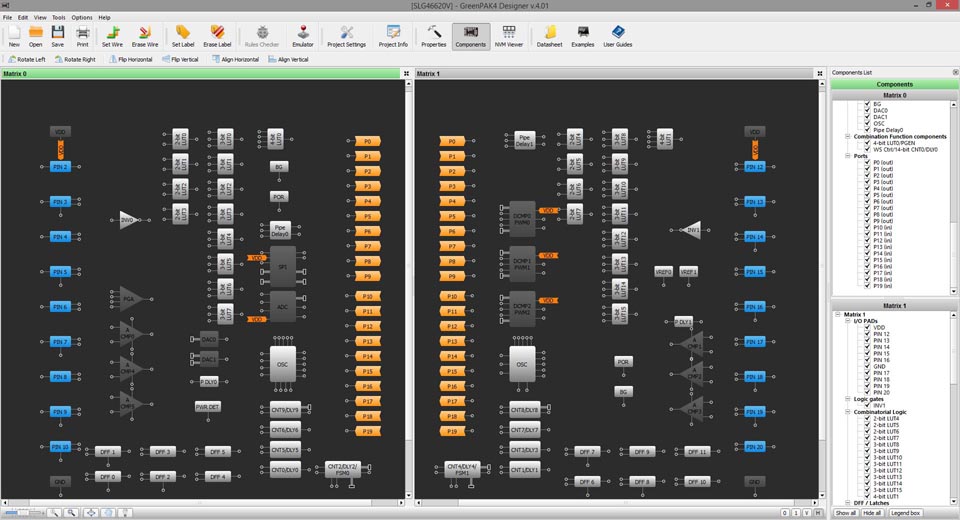
Task: Collapse the I/O PADs group
Action: pyautogui.click(x=848, y=321)
